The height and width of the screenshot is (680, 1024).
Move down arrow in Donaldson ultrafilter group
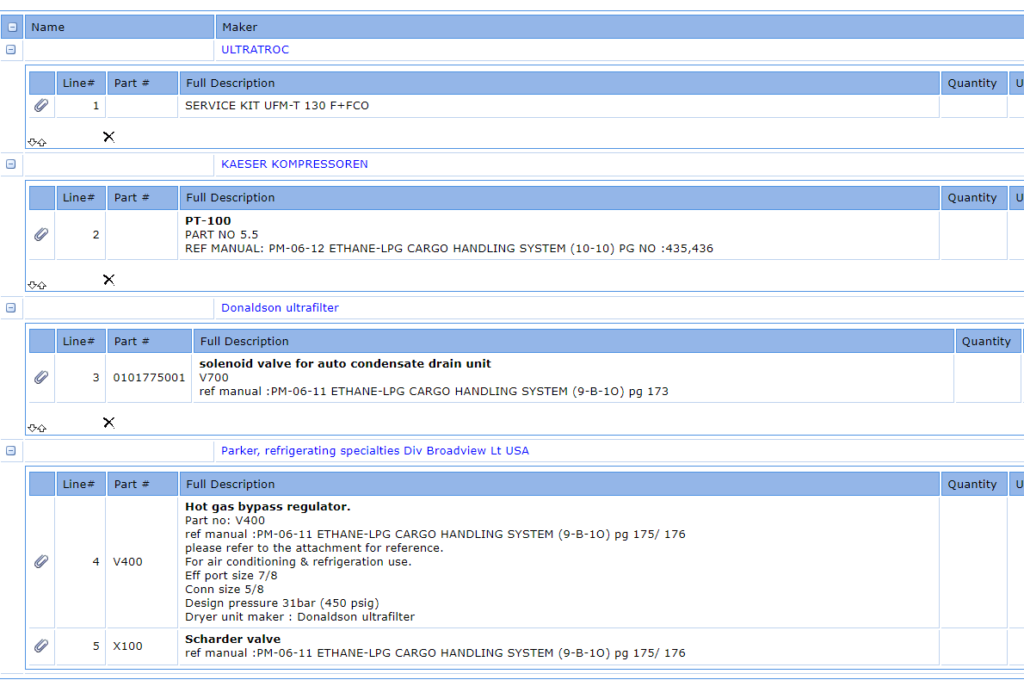(32, 429)
